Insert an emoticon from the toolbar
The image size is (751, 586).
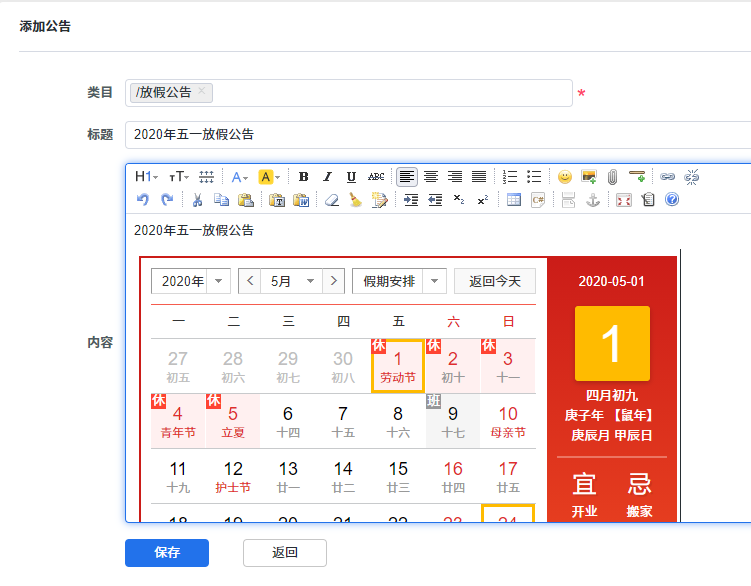point(565,177)
